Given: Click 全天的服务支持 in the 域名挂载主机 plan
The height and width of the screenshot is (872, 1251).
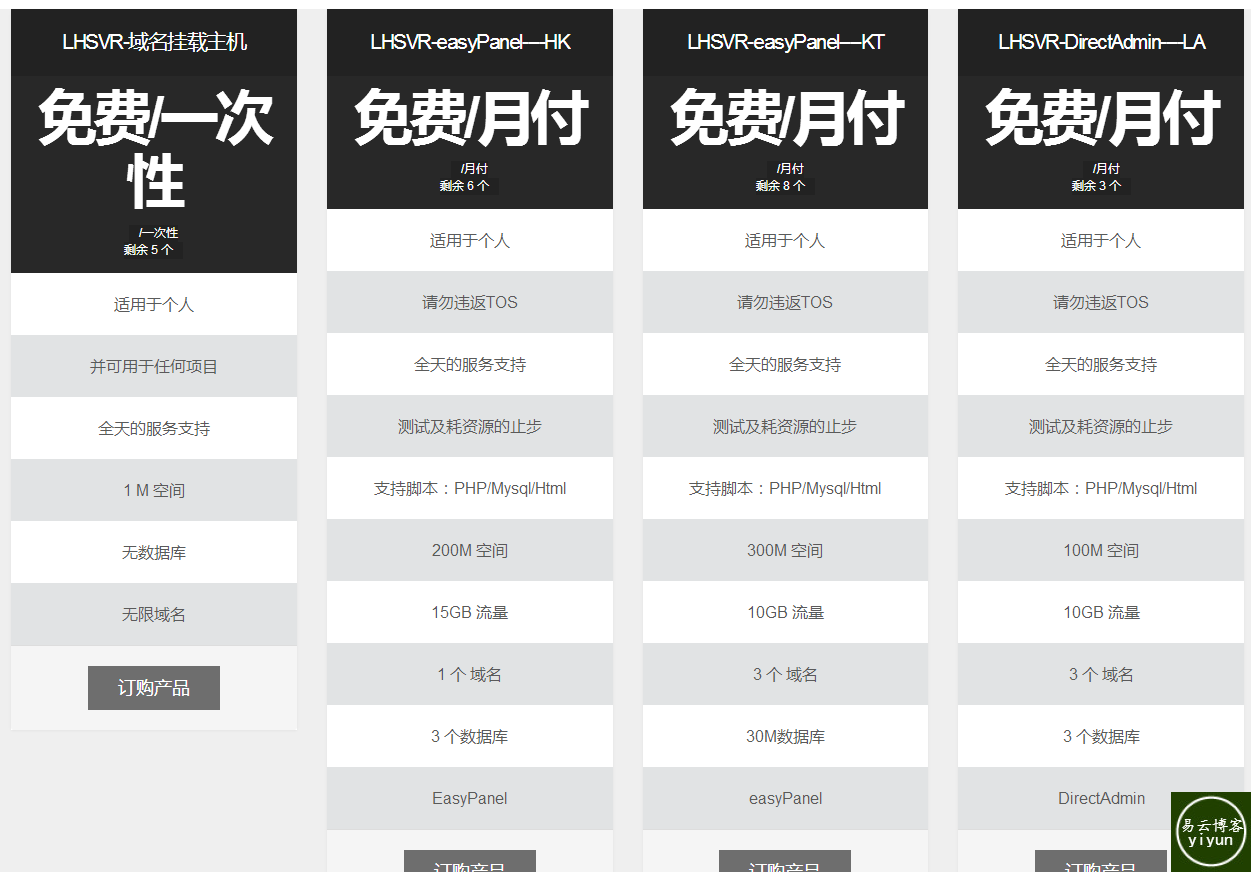Looking at the screenshot, I should pos(154,428).
